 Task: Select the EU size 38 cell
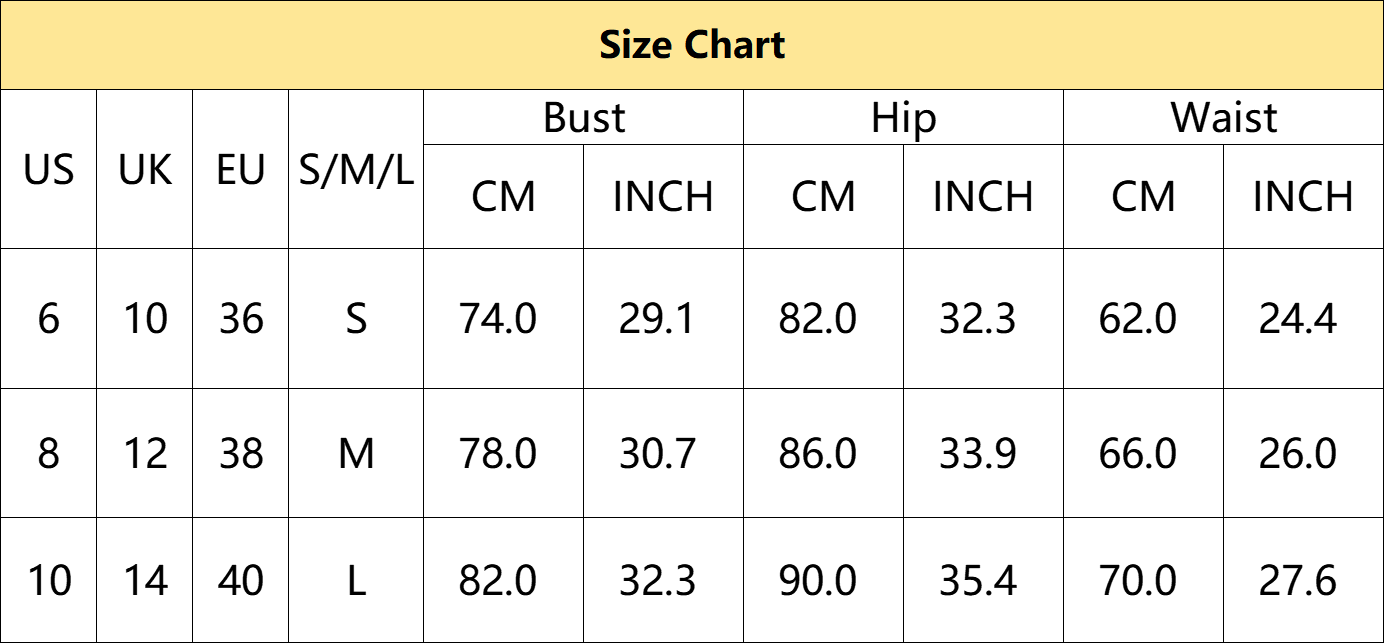241,454
